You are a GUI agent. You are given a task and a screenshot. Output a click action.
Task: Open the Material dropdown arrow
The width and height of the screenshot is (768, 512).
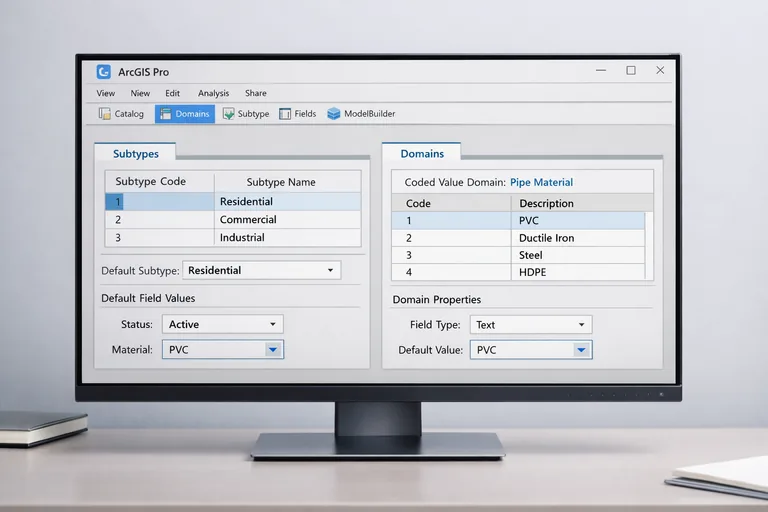point(272,350)
